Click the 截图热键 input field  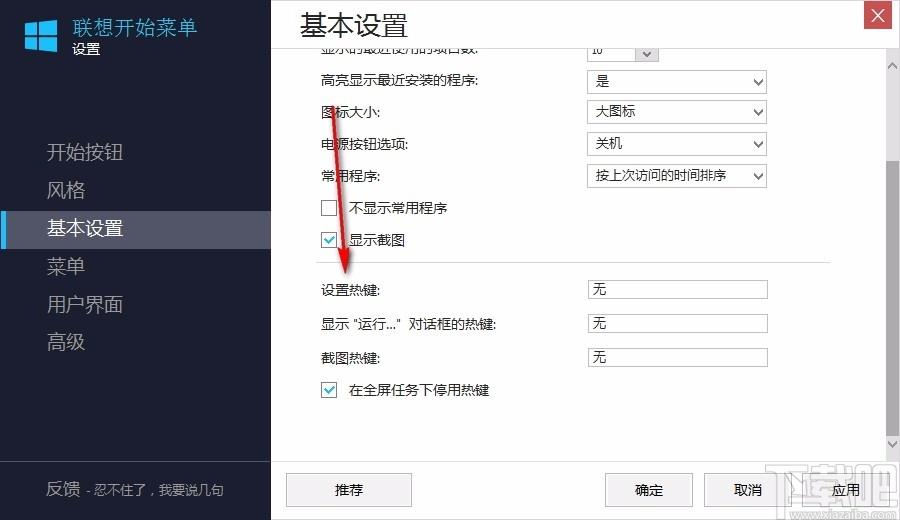tap(677, 358)
